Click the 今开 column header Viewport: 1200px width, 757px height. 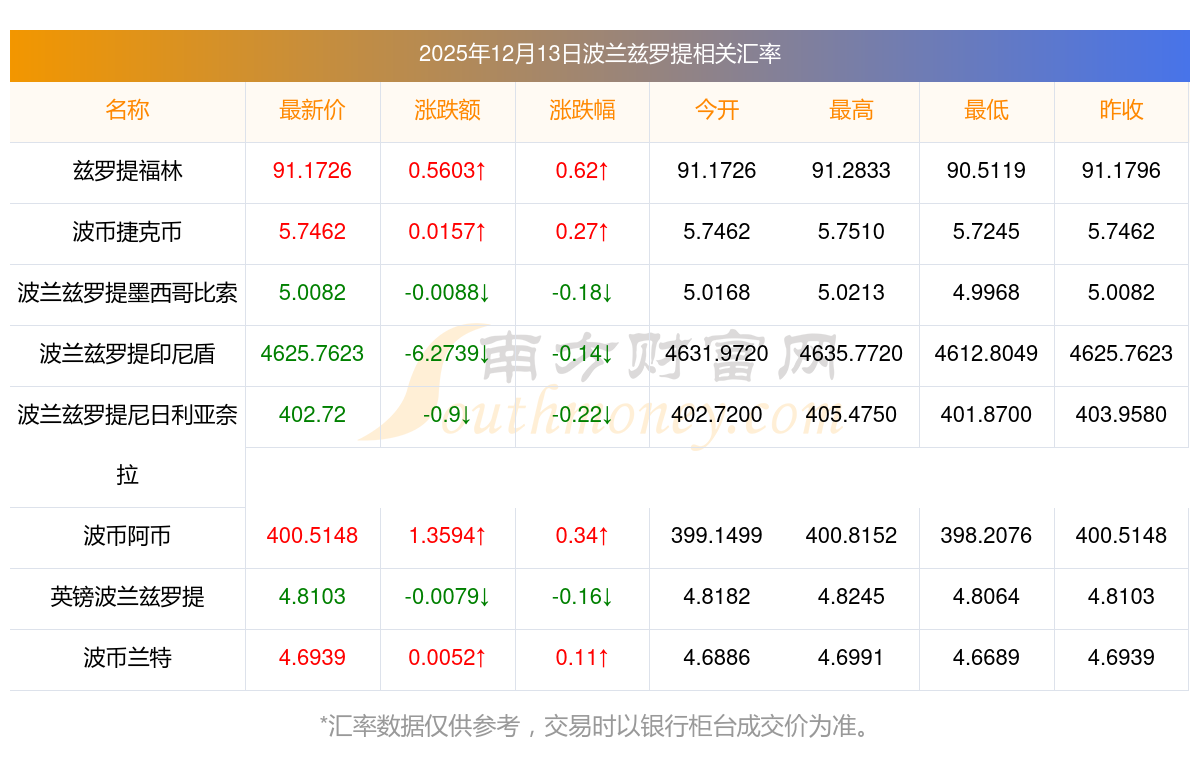click(x=717, y=110)
